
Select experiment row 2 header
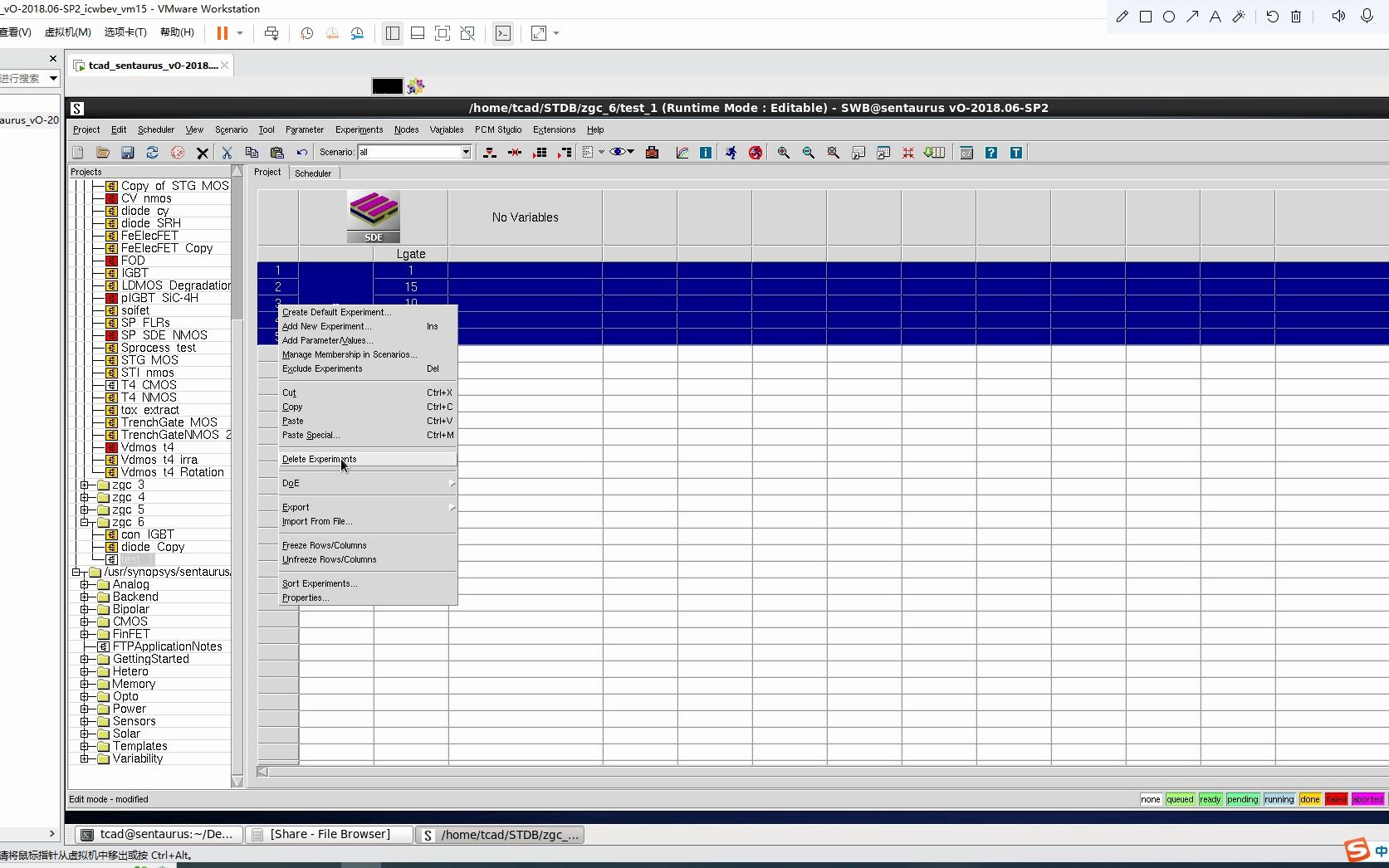click(x=278, y=287)
